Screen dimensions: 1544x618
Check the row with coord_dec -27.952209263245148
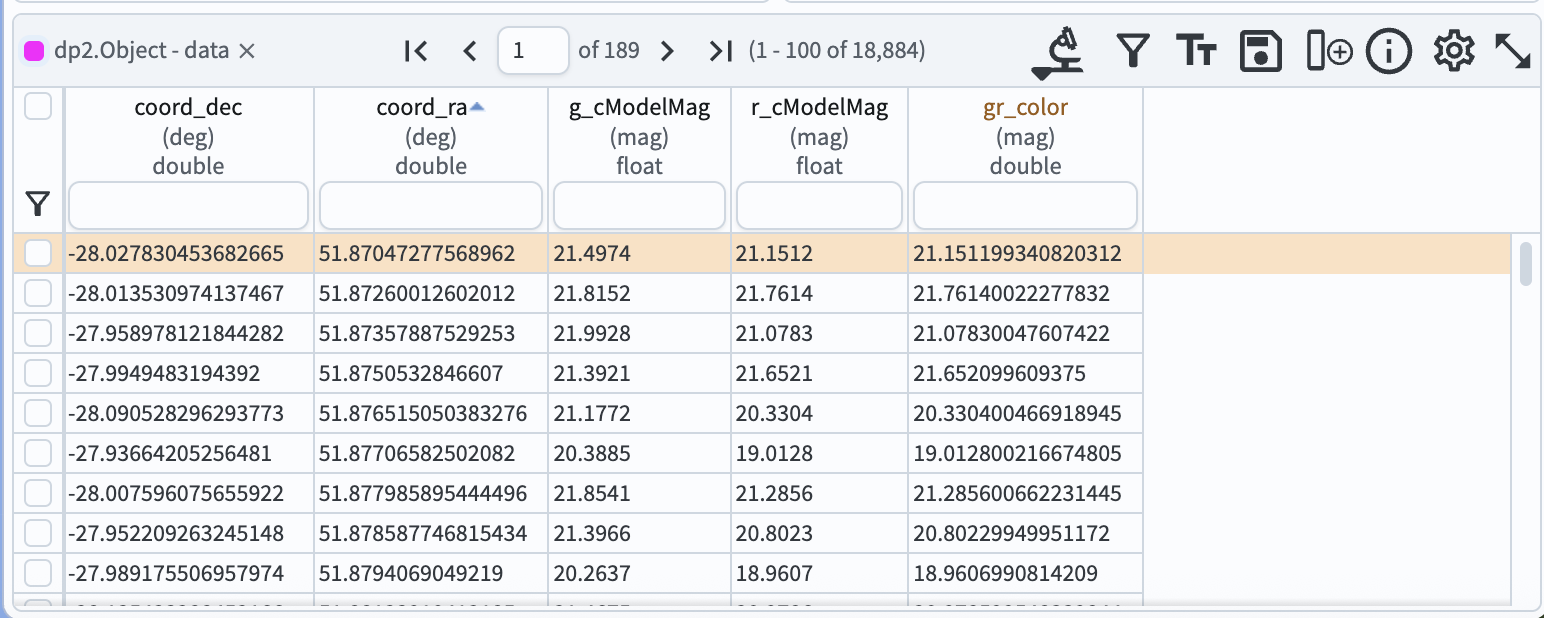38,533
